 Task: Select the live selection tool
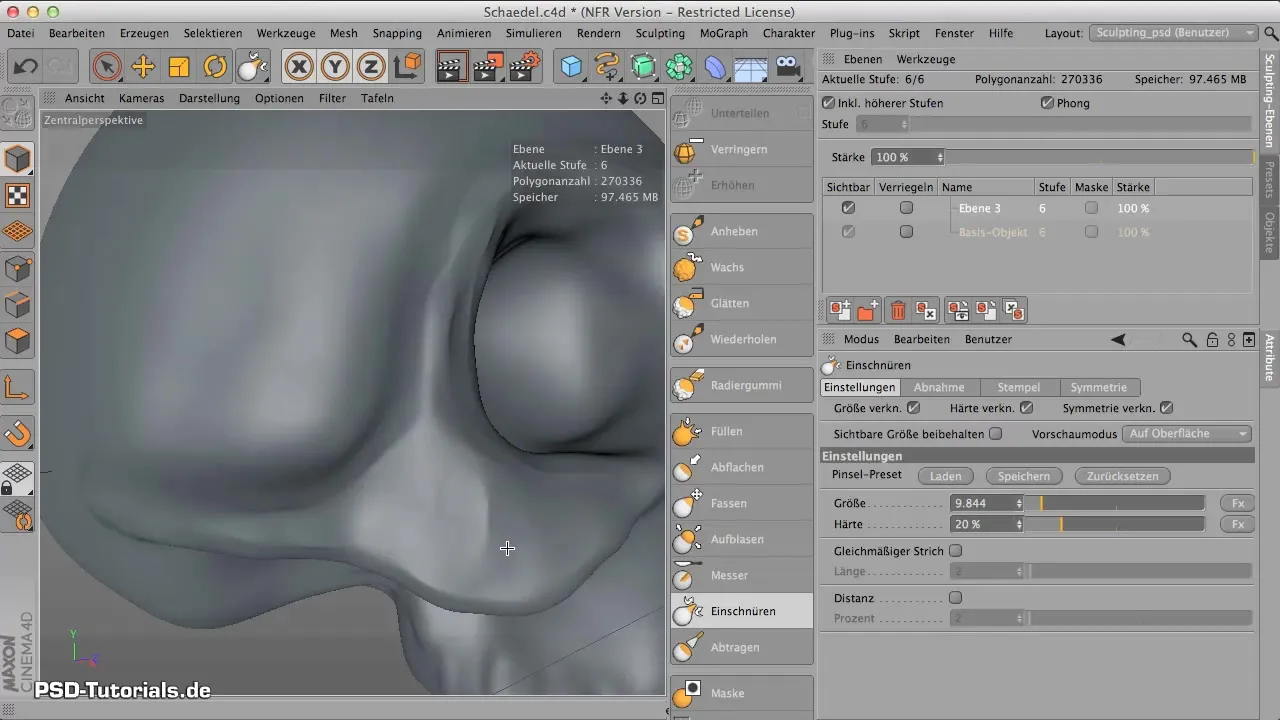pyautogui.click(x=107, y=67)
